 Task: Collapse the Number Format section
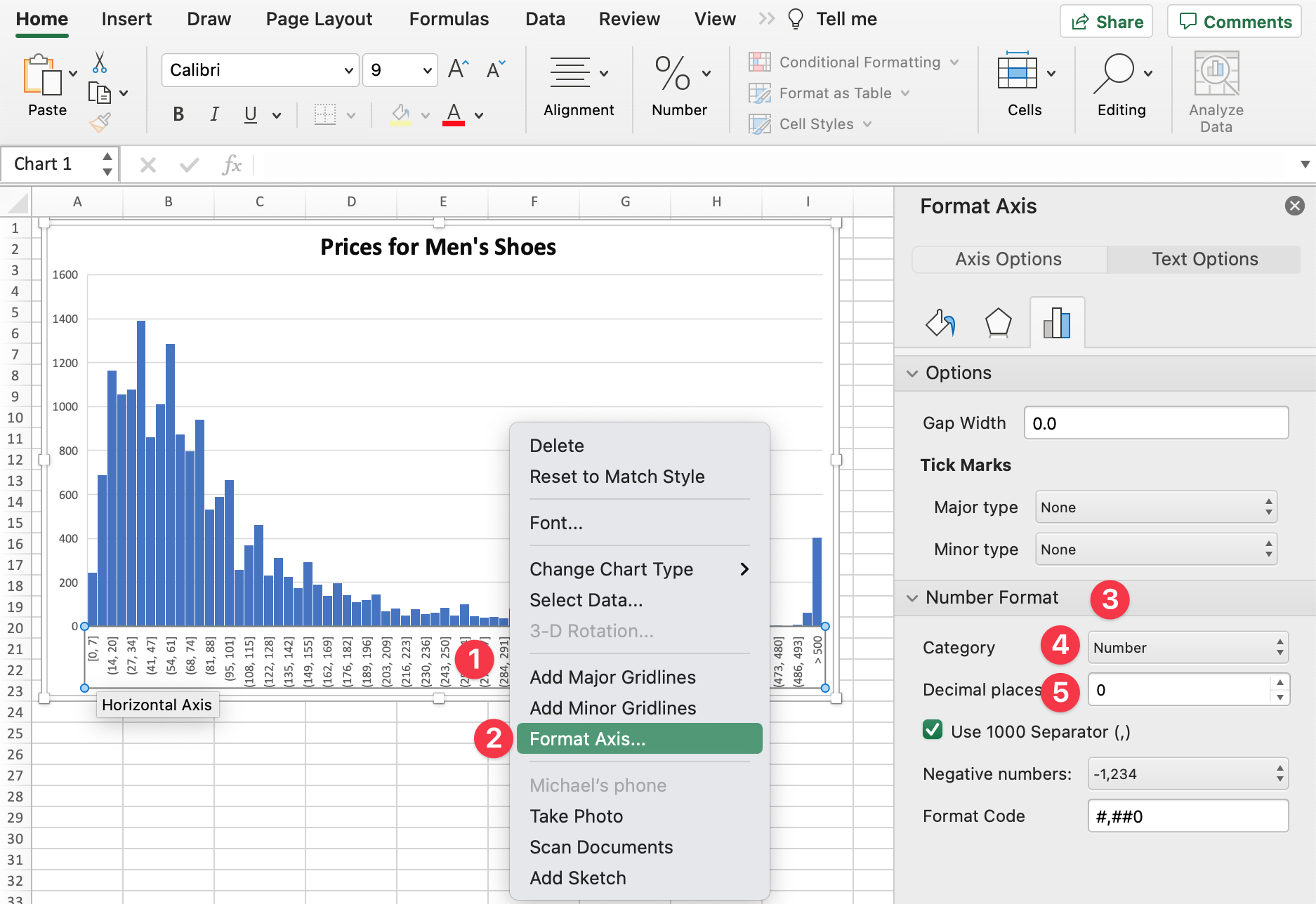click(912, 598)
